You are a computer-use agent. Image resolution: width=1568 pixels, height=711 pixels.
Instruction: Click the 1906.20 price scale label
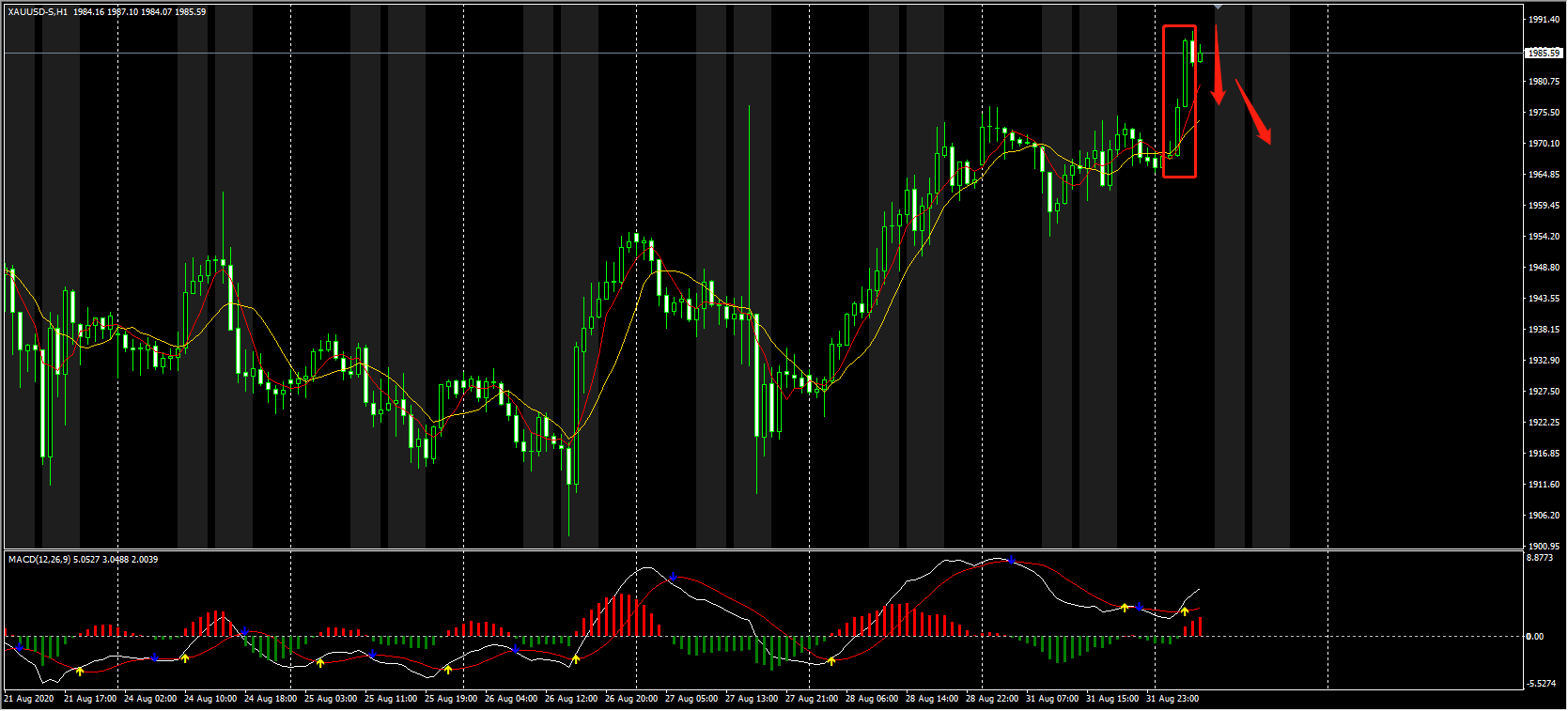pos(1544,516)
